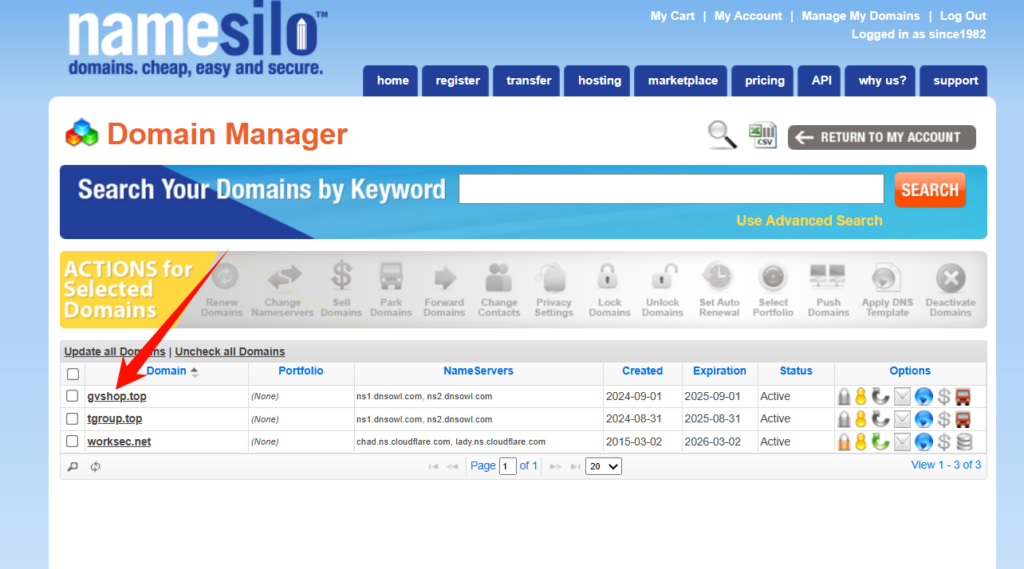
Task: Click Change Contacts people icon
Action: [498, 277]
